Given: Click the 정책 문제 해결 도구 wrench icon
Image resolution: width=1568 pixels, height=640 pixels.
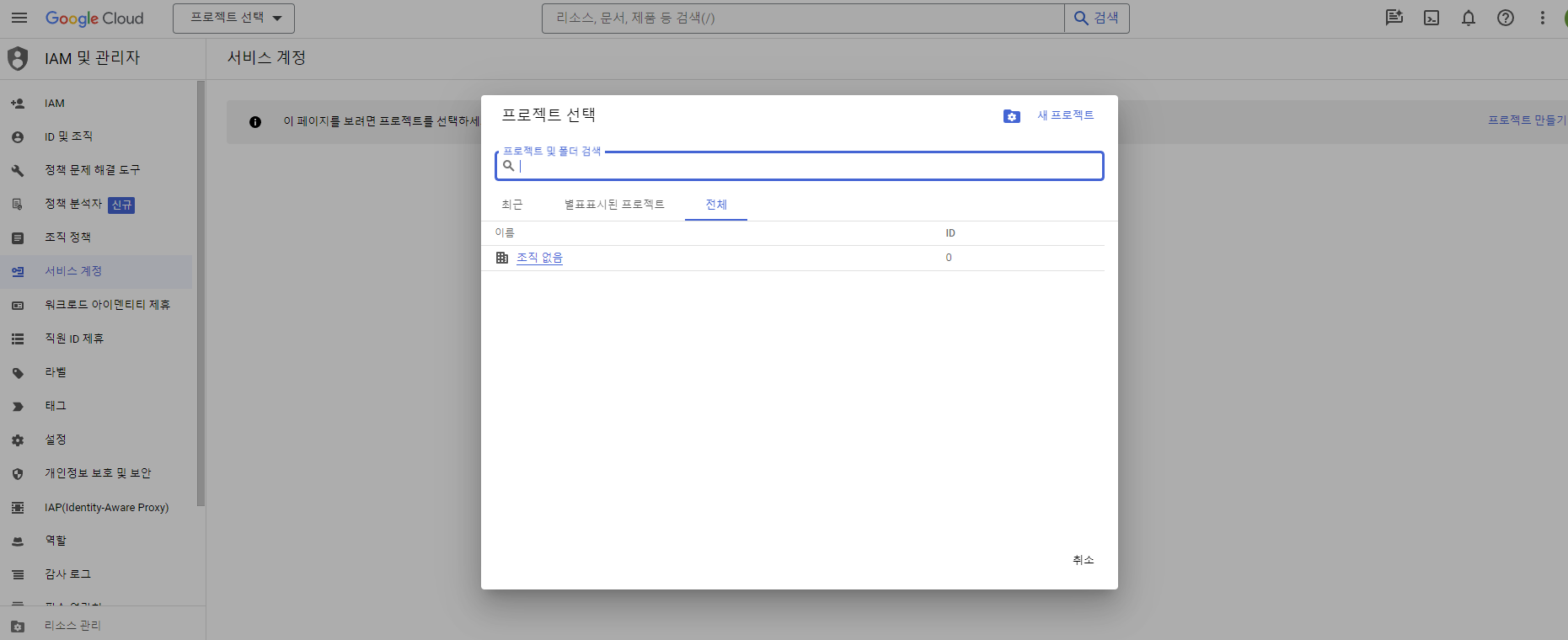Looking at the screenshot, I should [18, 171].
